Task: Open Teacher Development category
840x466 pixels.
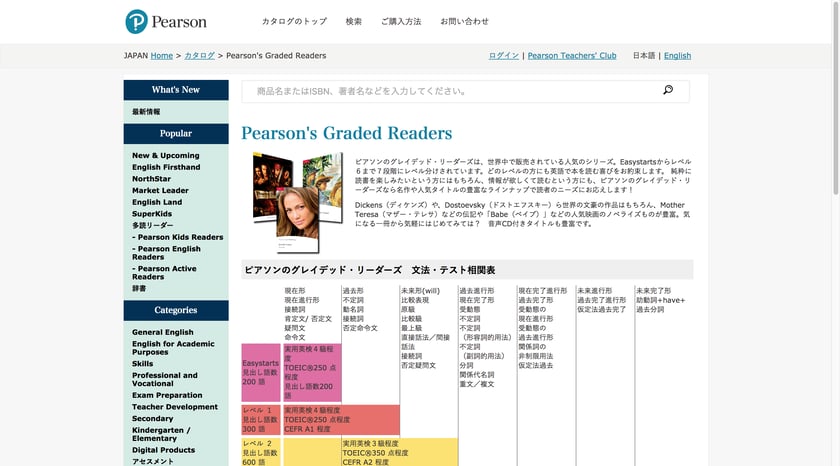Action: click(x=175, y=407)
